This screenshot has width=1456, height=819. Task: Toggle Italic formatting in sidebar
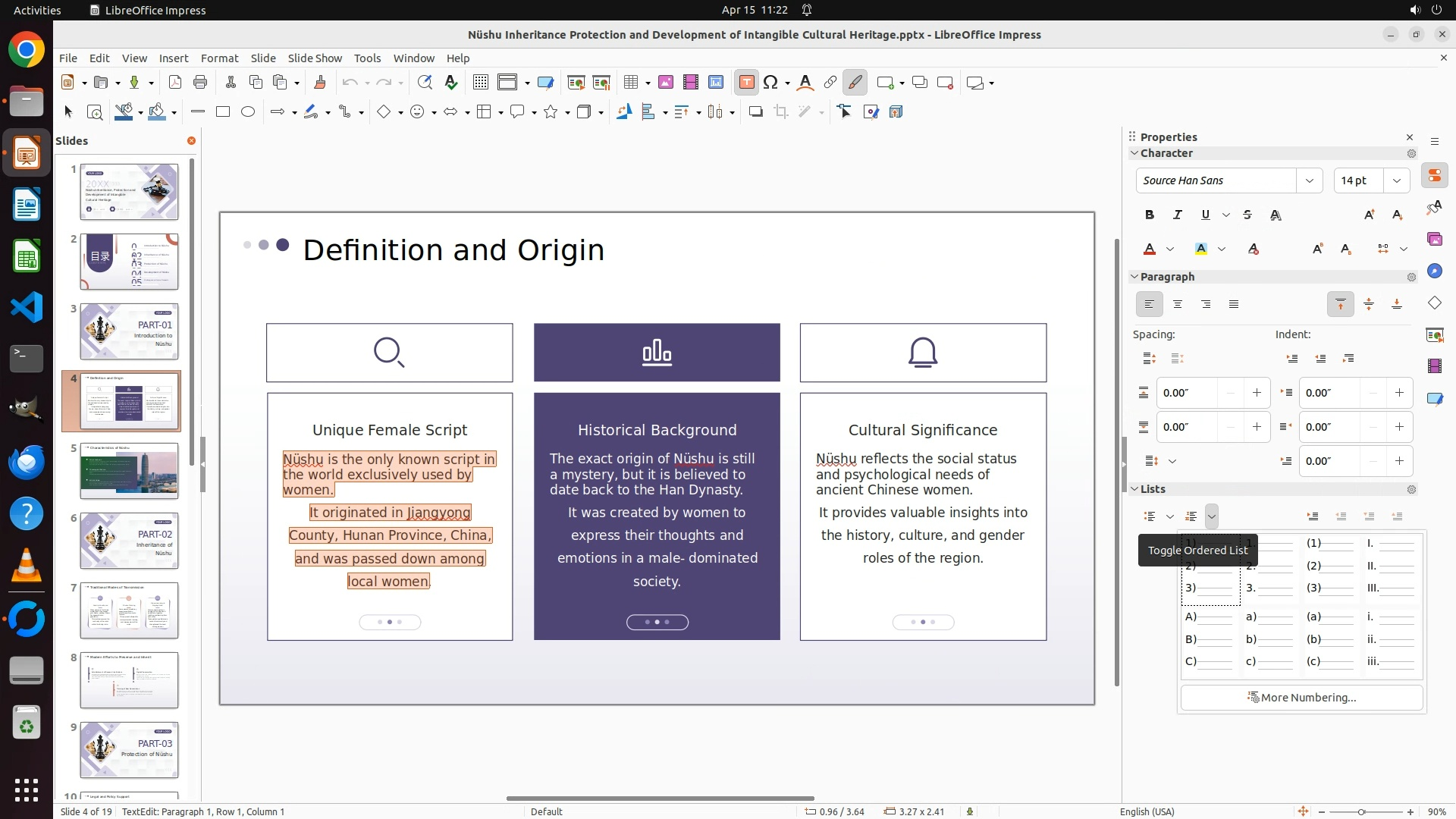(x=1177, y=215)
